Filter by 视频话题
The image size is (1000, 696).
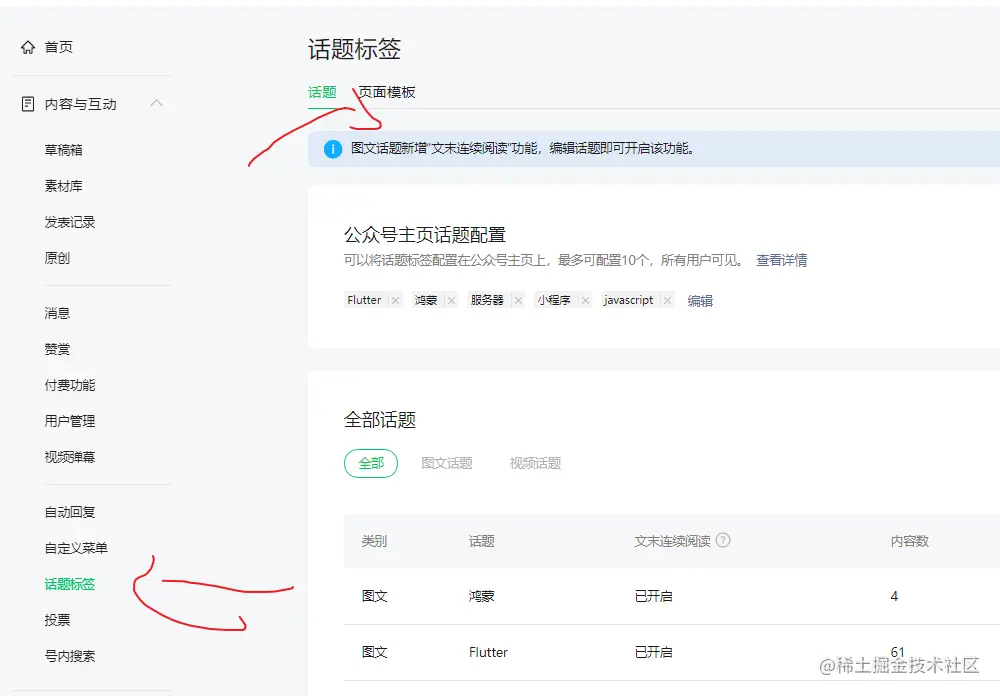pyautogui.click(x=535, y=463)
